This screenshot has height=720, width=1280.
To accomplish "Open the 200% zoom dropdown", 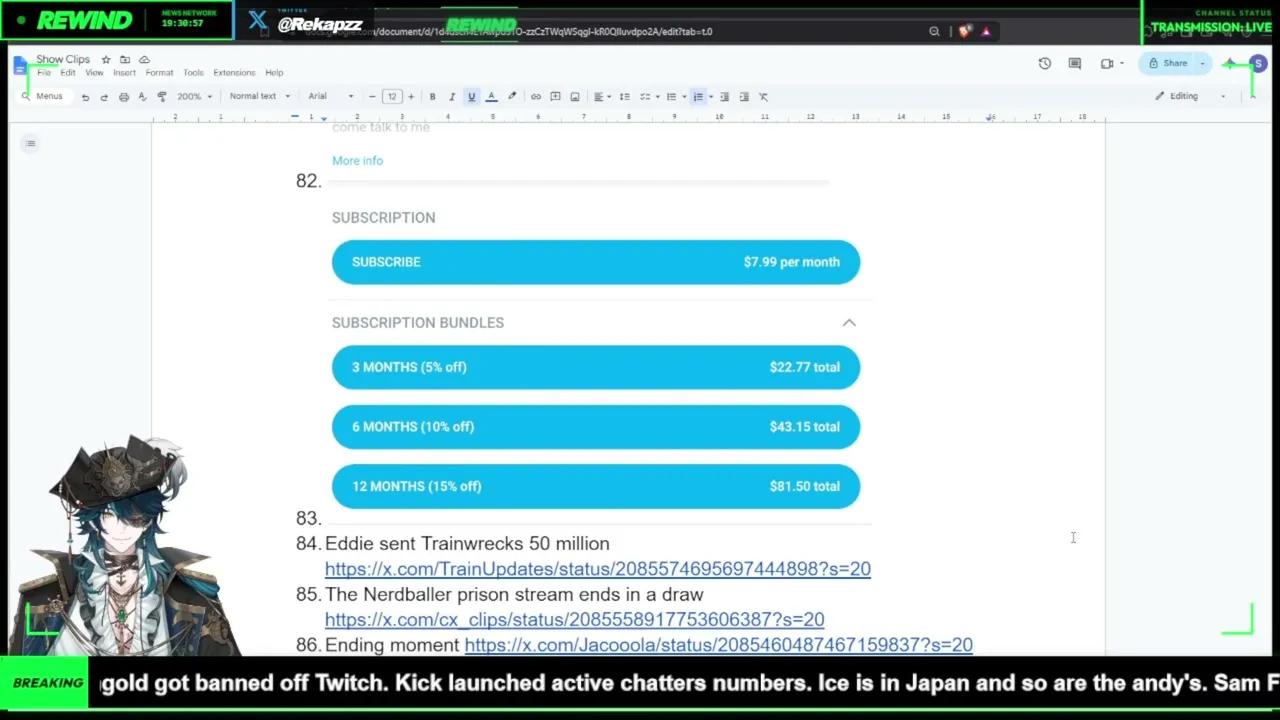I will [194, 97].
